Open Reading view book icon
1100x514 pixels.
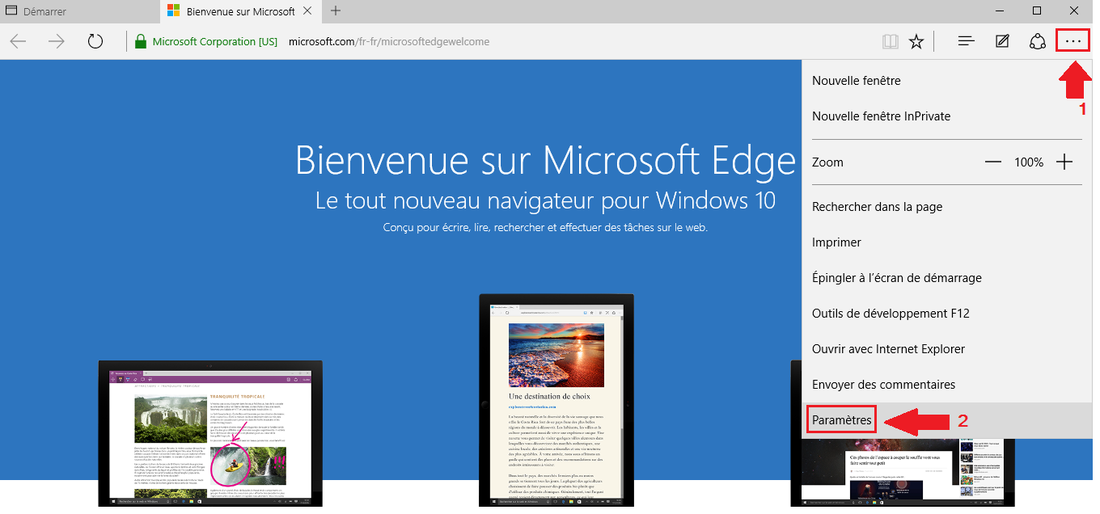[890, 42]
